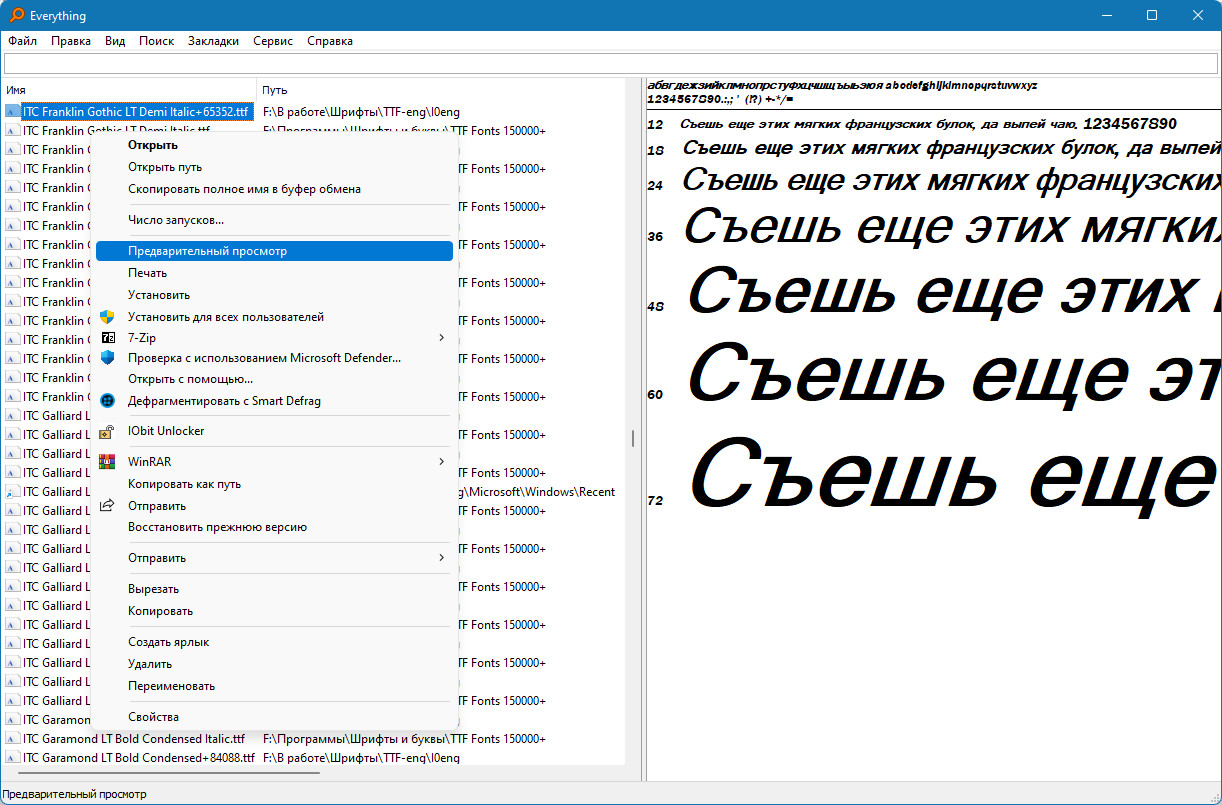This screenshot has width=1222, height=805.
Task: Click the search input field
Action: (610, 64)
